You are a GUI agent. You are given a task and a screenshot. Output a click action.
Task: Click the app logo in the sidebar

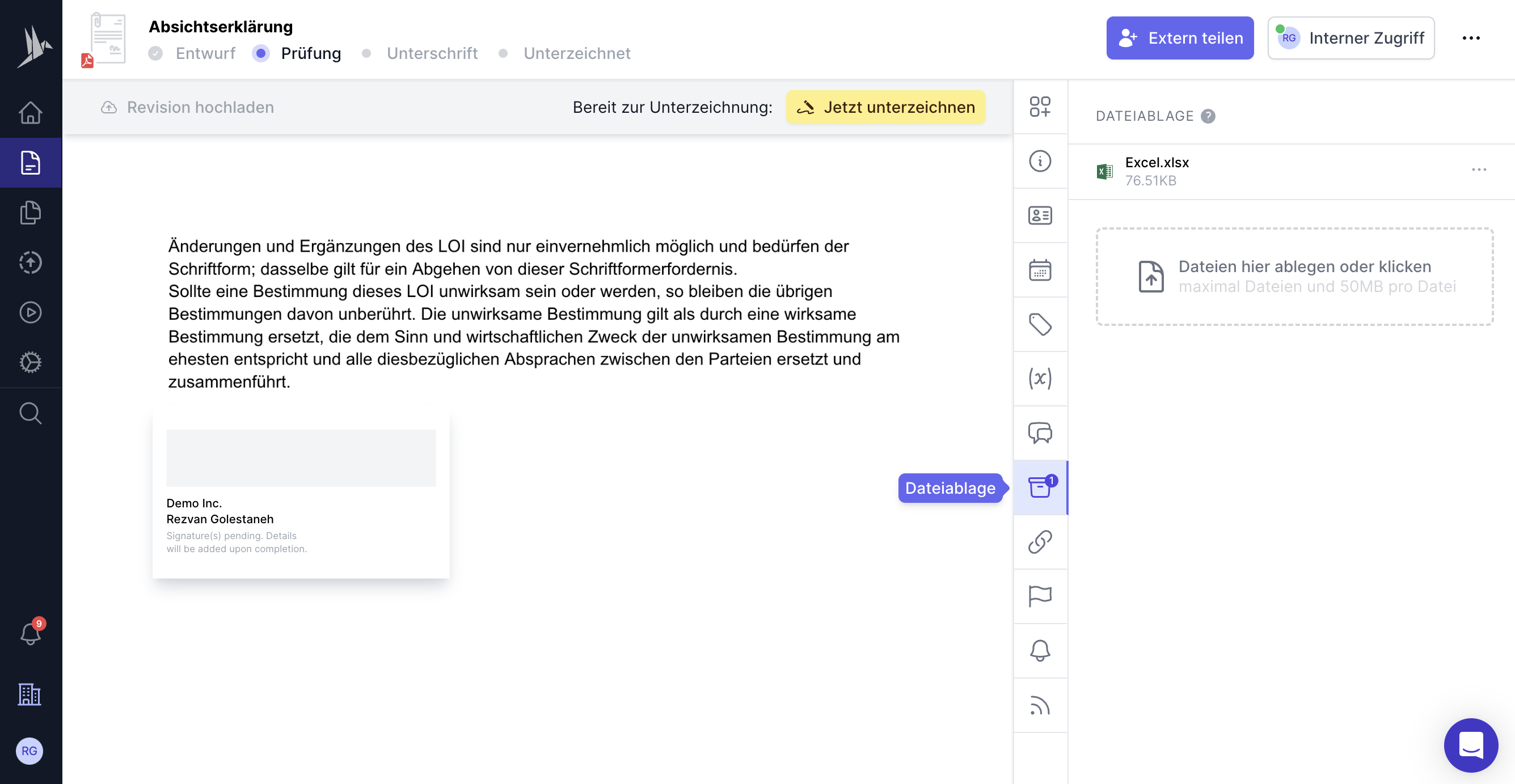pos(34,46)
